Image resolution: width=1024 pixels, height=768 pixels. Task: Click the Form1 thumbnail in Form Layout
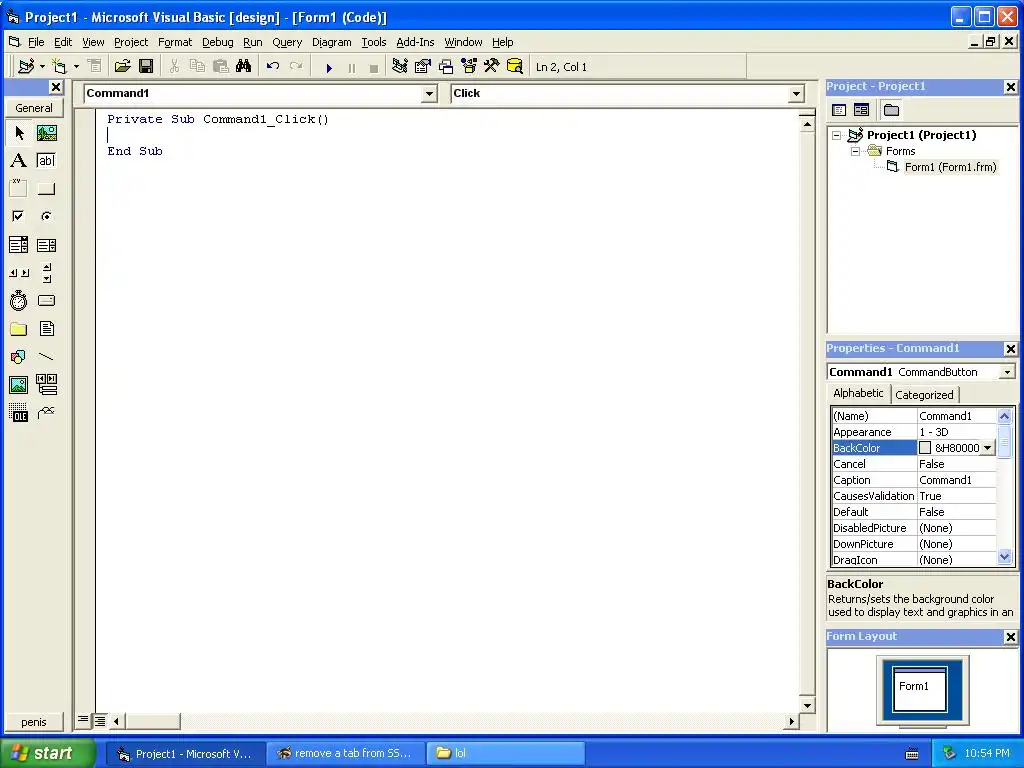pos(920,689)
